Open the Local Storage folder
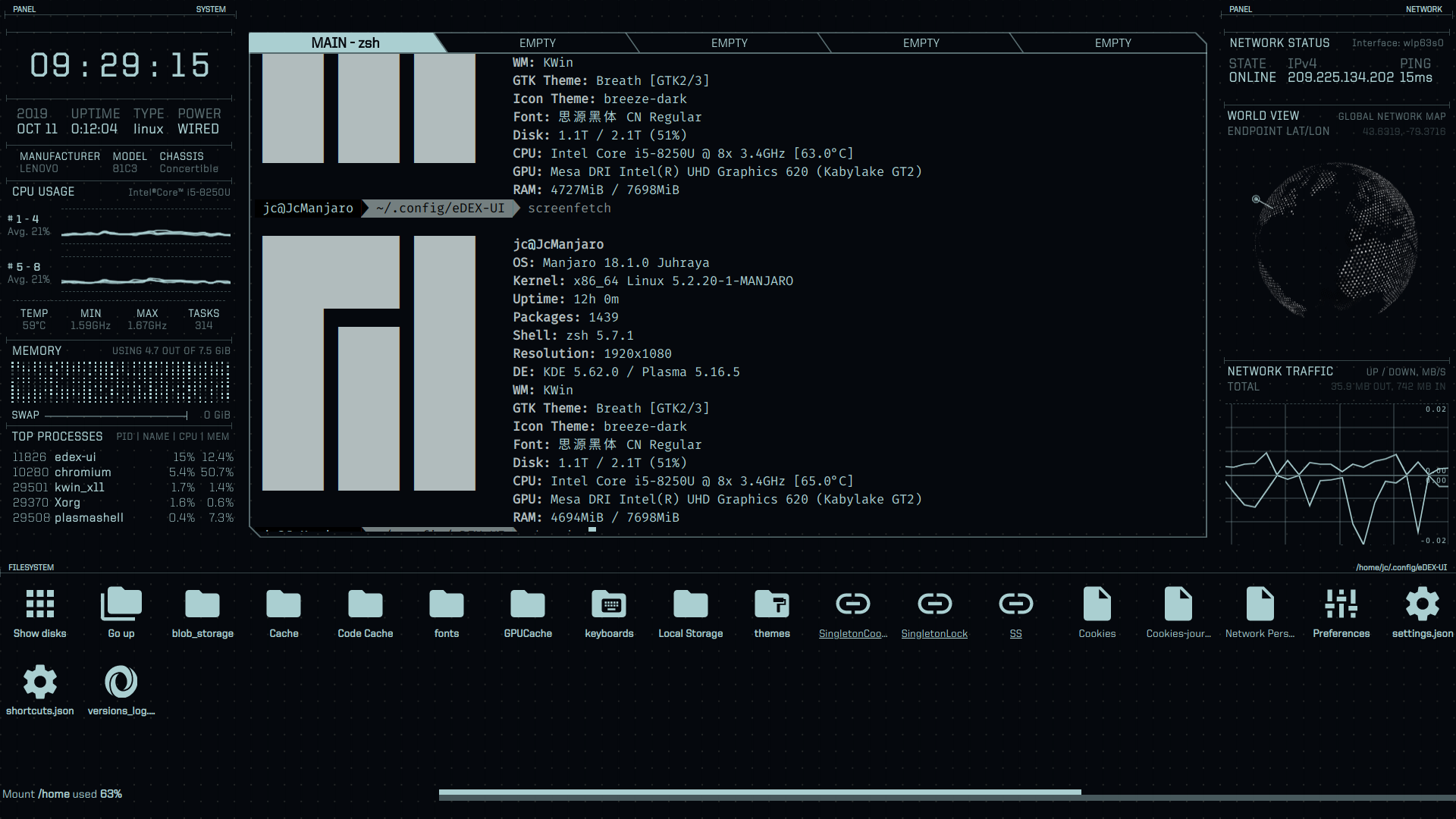The height and width of the screenshot is (819, 1456). [x=691, y=604]
